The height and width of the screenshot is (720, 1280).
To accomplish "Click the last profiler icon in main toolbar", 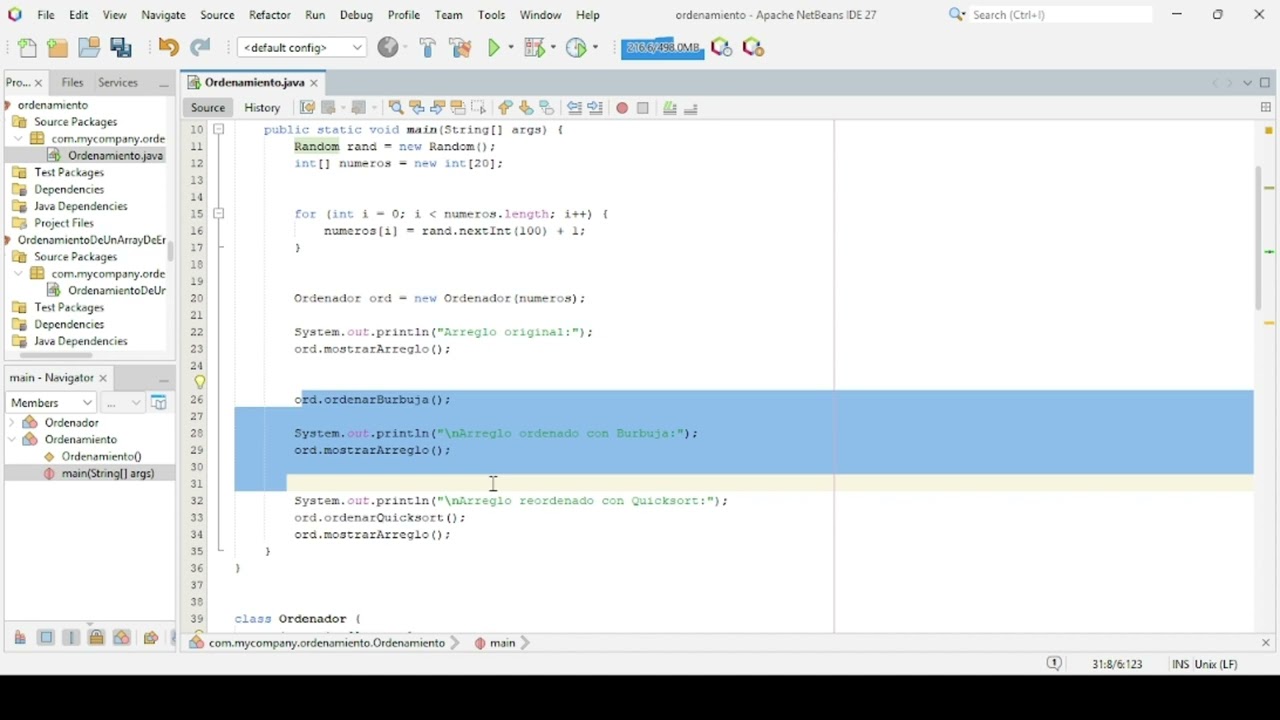I will pyautogui.click(x=753, y=48).
